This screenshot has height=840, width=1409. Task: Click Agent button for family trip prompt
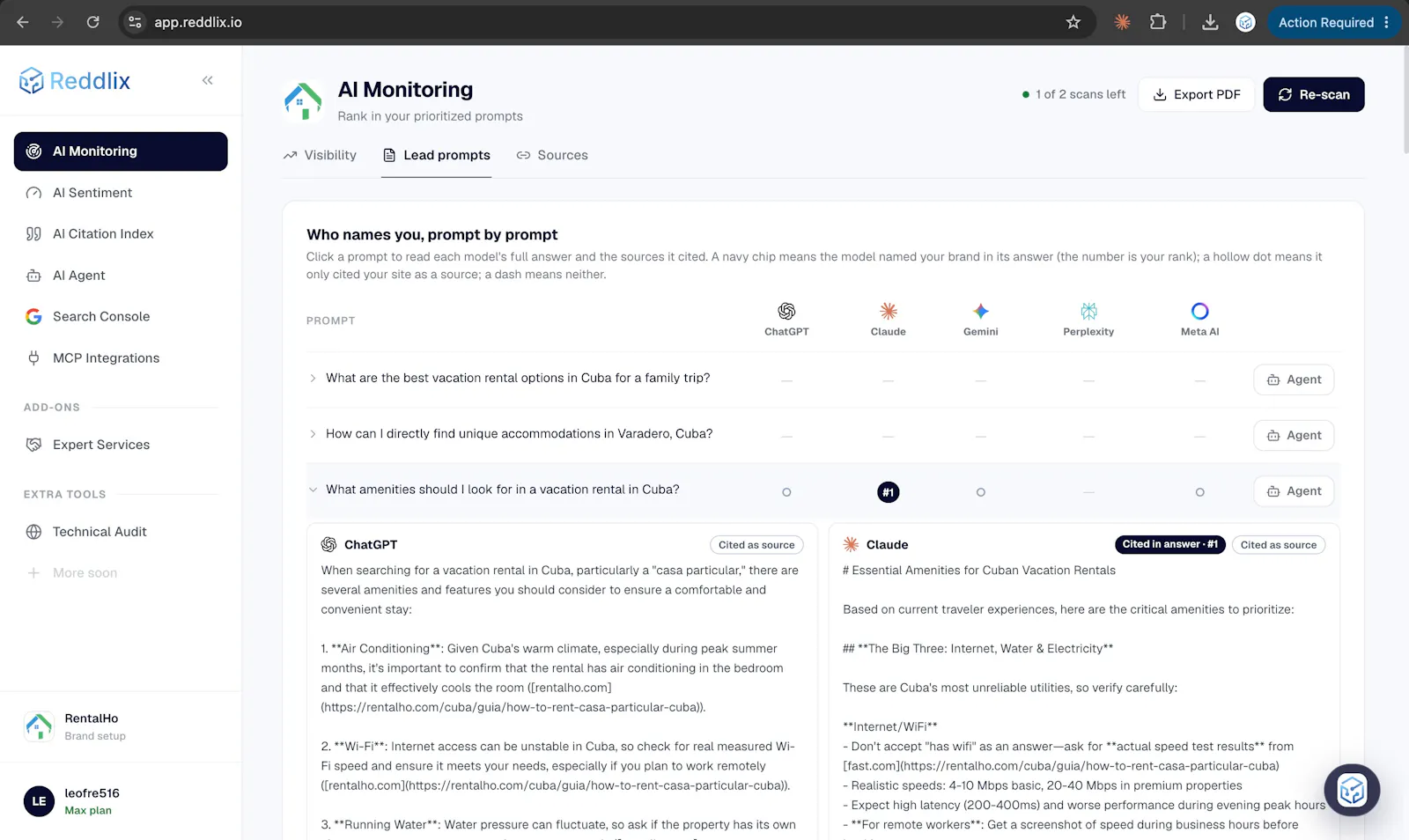coord(1294,379)
